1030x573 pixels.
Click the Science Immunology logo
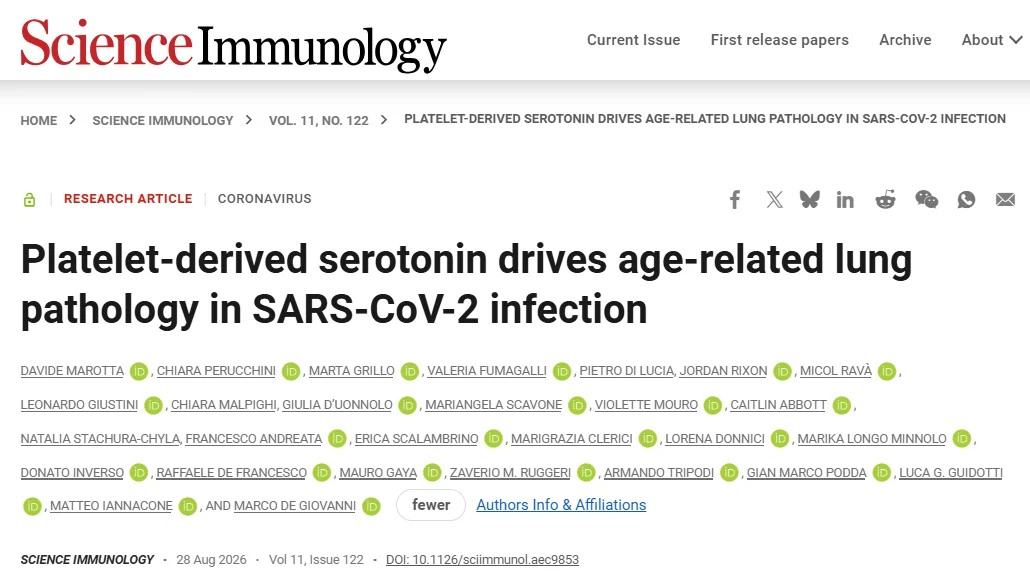pyautogui.click(x=234, y=44)
